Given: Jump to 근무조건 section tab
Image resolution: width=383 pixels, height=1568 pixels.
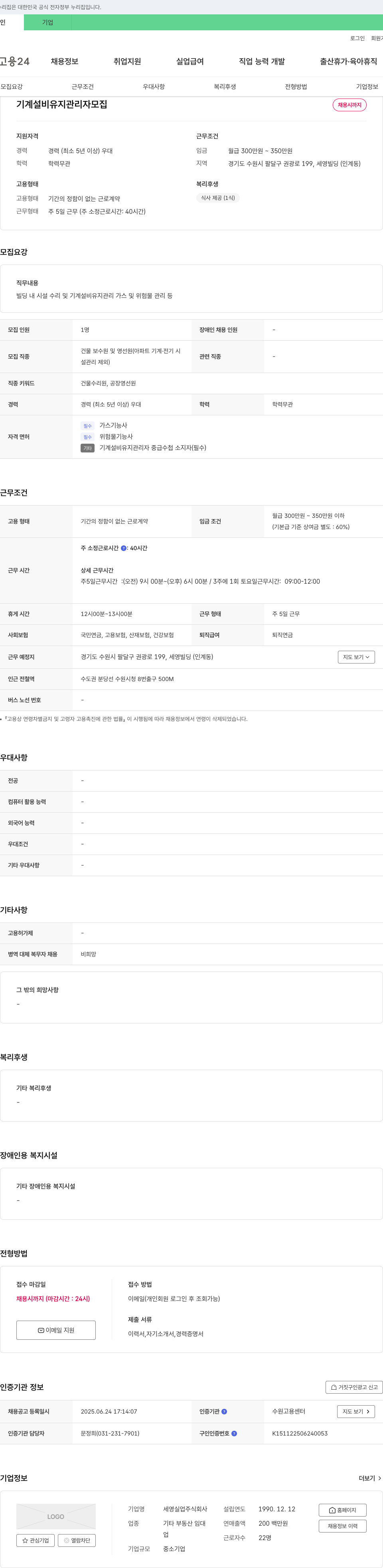Looking at the screenshot, I should [x=83, y=87].
